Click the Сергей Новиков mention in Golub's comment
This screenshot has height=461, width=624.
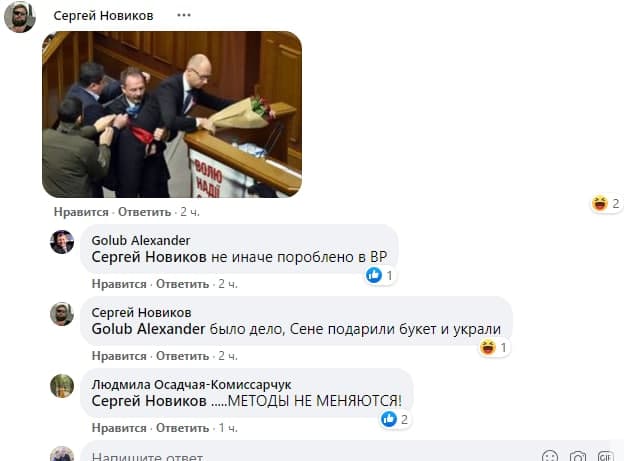tap(149, 257)
